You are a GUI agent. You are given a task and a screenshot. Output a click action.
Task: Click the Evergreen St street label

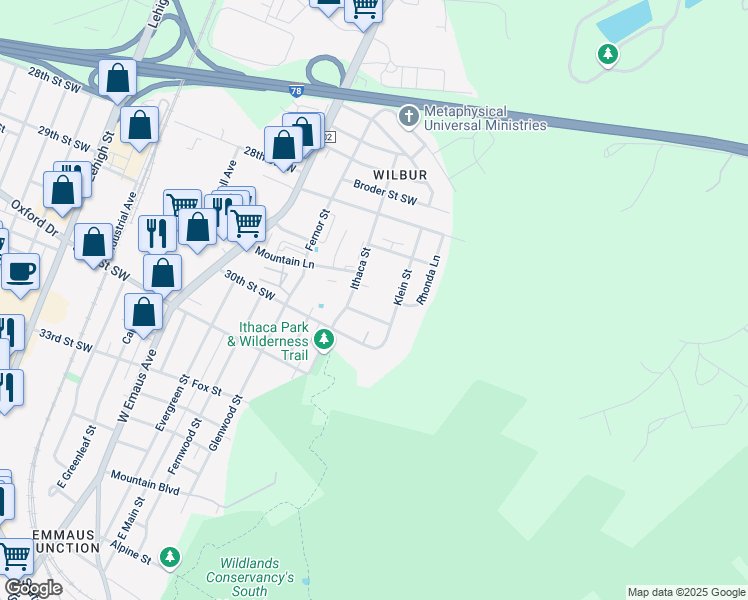point(172,403)
